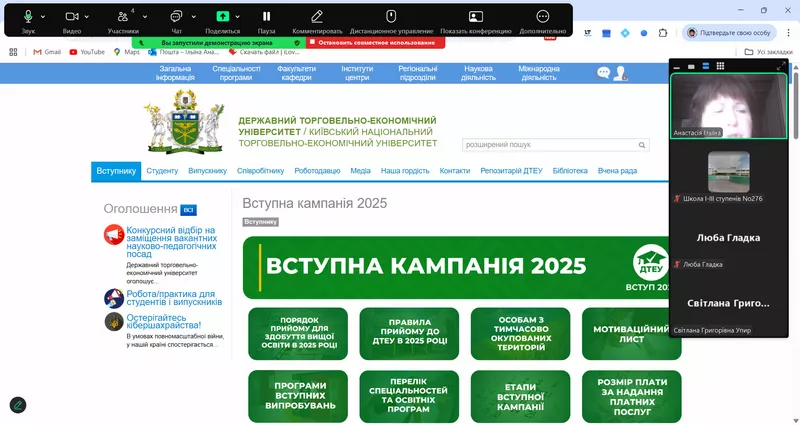
Task: Open the Комментировать annotation pencil
Action: coord(317,17)
